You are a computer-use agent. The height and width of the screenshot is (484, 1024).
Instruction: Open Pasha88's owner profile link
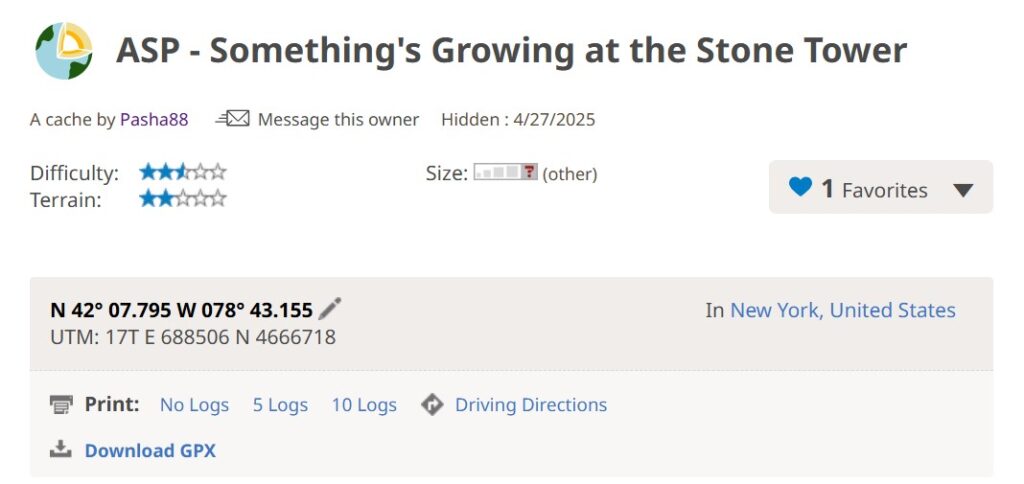(154, 120)
